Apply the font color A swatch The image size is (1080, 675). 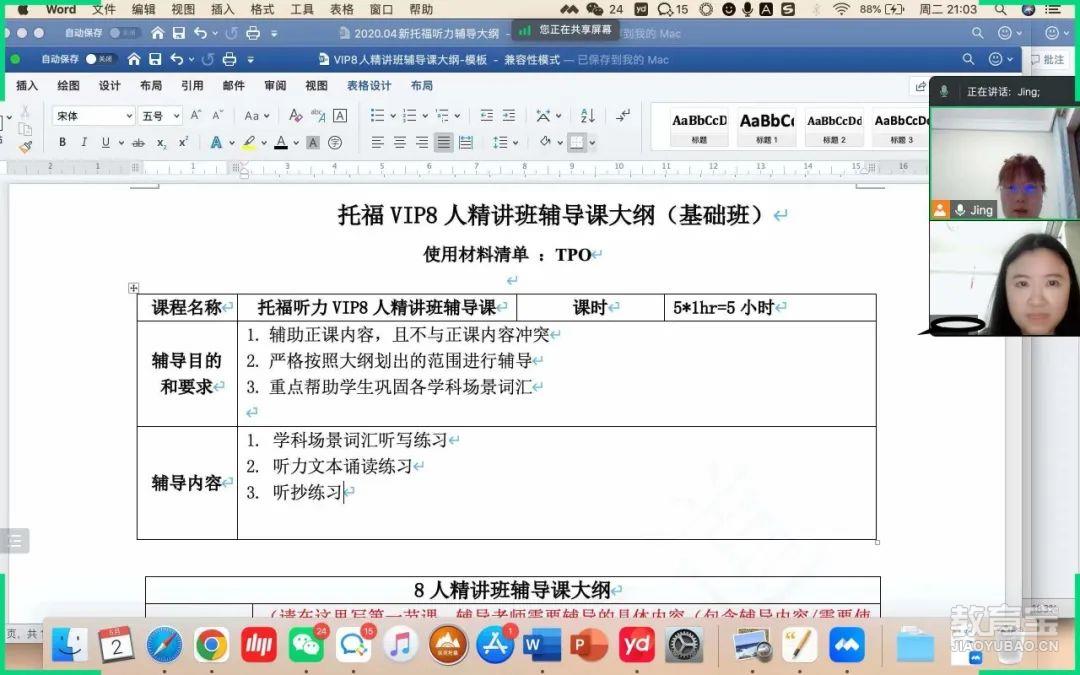281,143
